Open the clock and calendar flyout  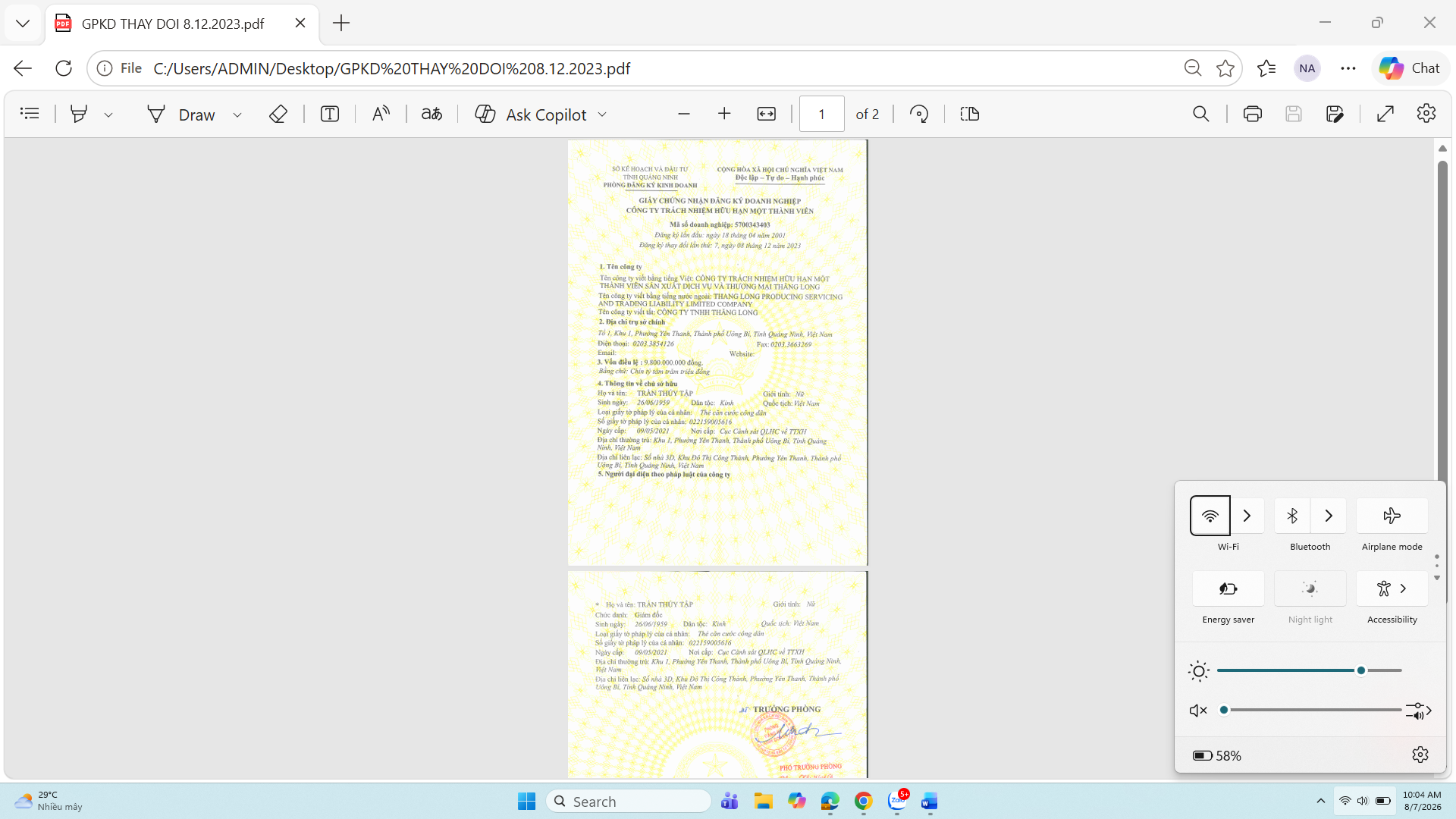click(x=1422, y=801)
